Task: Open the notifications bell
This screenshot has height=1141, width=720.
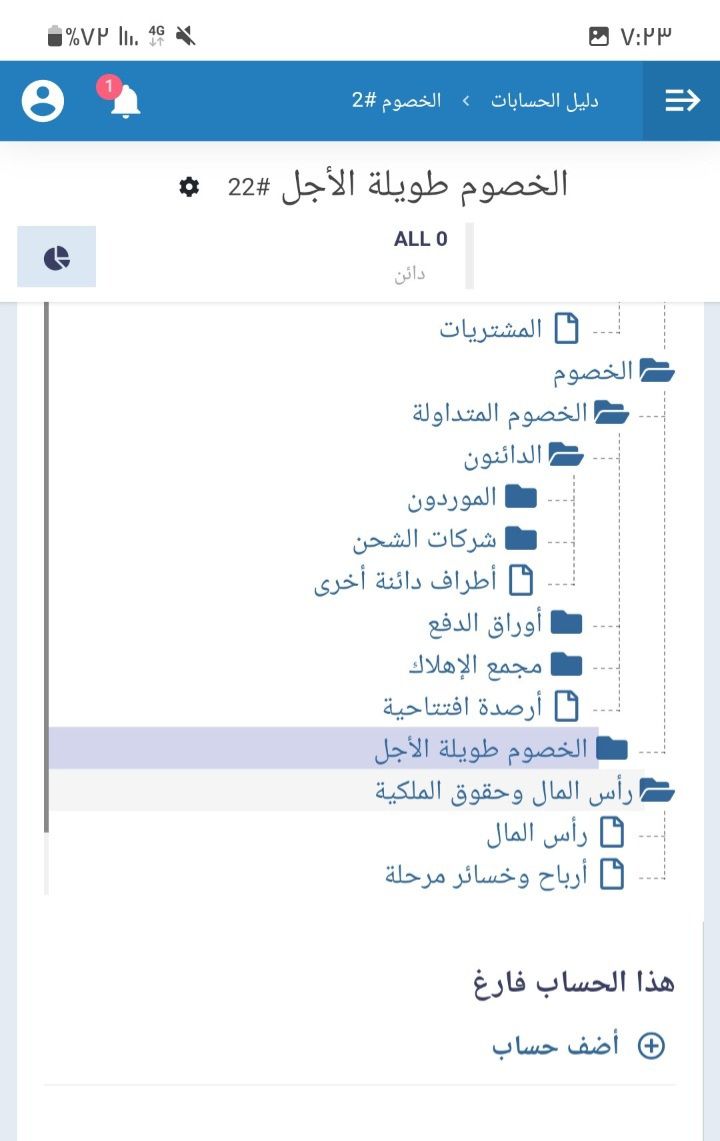Action: (x=126, y=101)
